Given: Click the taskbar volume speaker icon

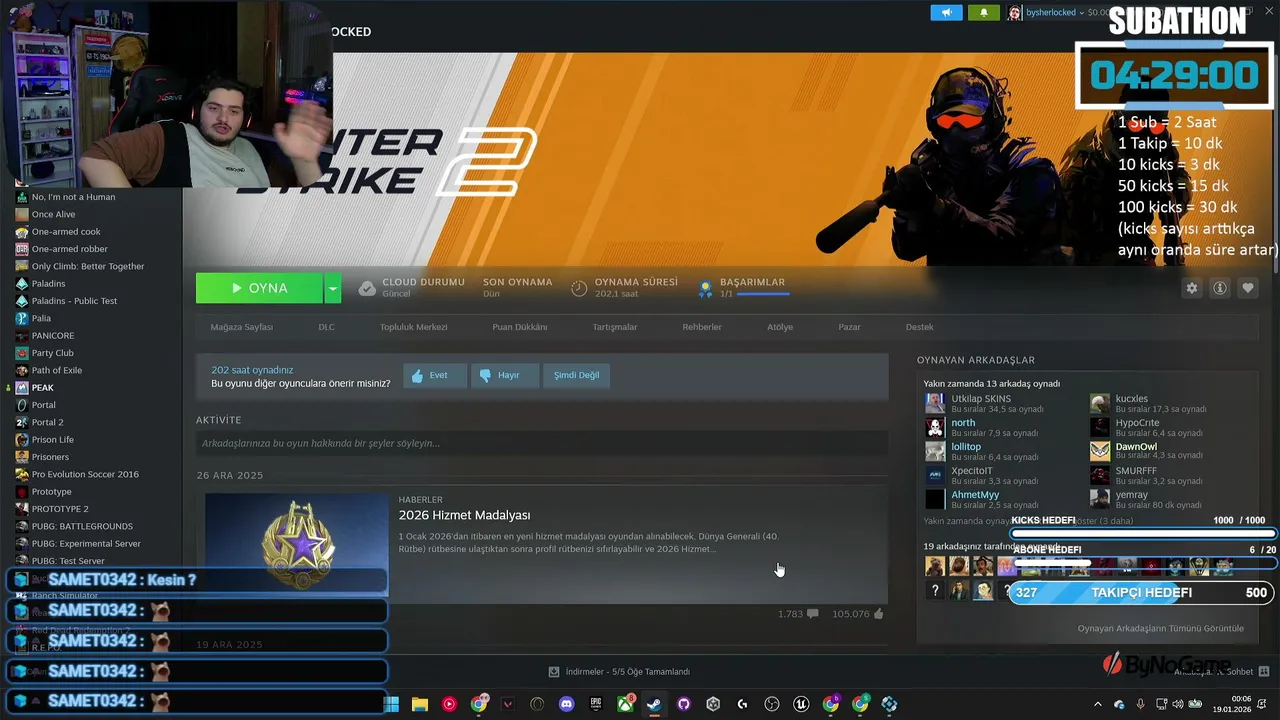Looking at the screenshot, I should point(1179,704).
